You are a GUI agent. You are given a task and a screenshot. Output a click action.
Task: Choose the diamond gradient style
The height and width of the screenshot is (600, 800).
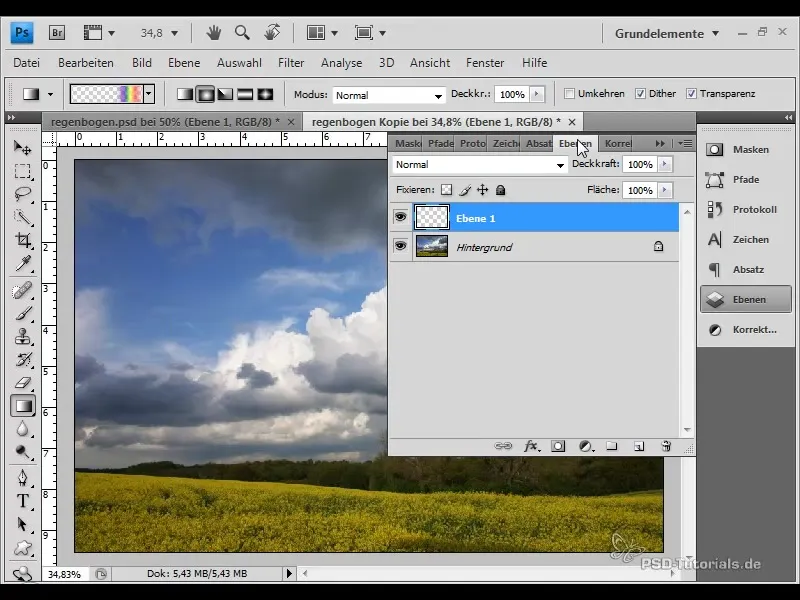(265, 94)
